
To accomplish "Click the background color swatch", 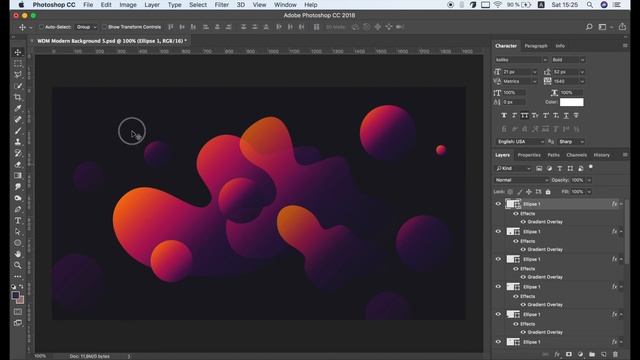I will coord(20,300).
